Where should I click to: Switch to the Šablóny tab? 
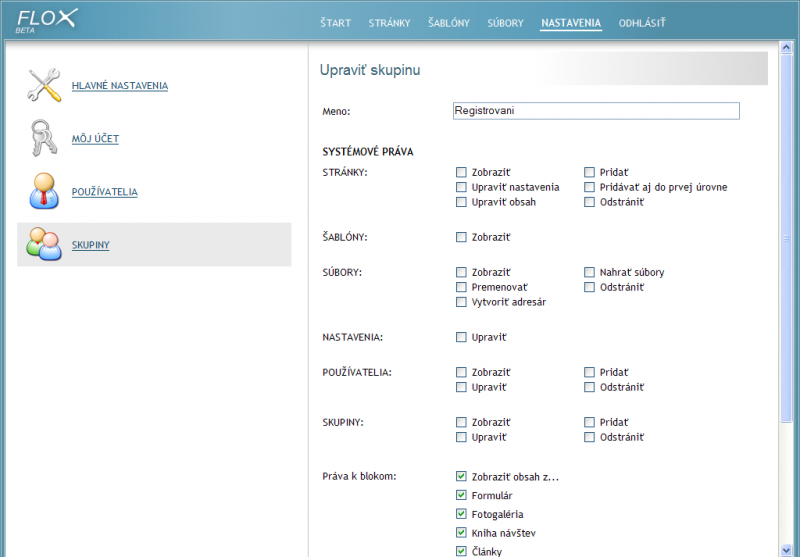click(448, 22)
